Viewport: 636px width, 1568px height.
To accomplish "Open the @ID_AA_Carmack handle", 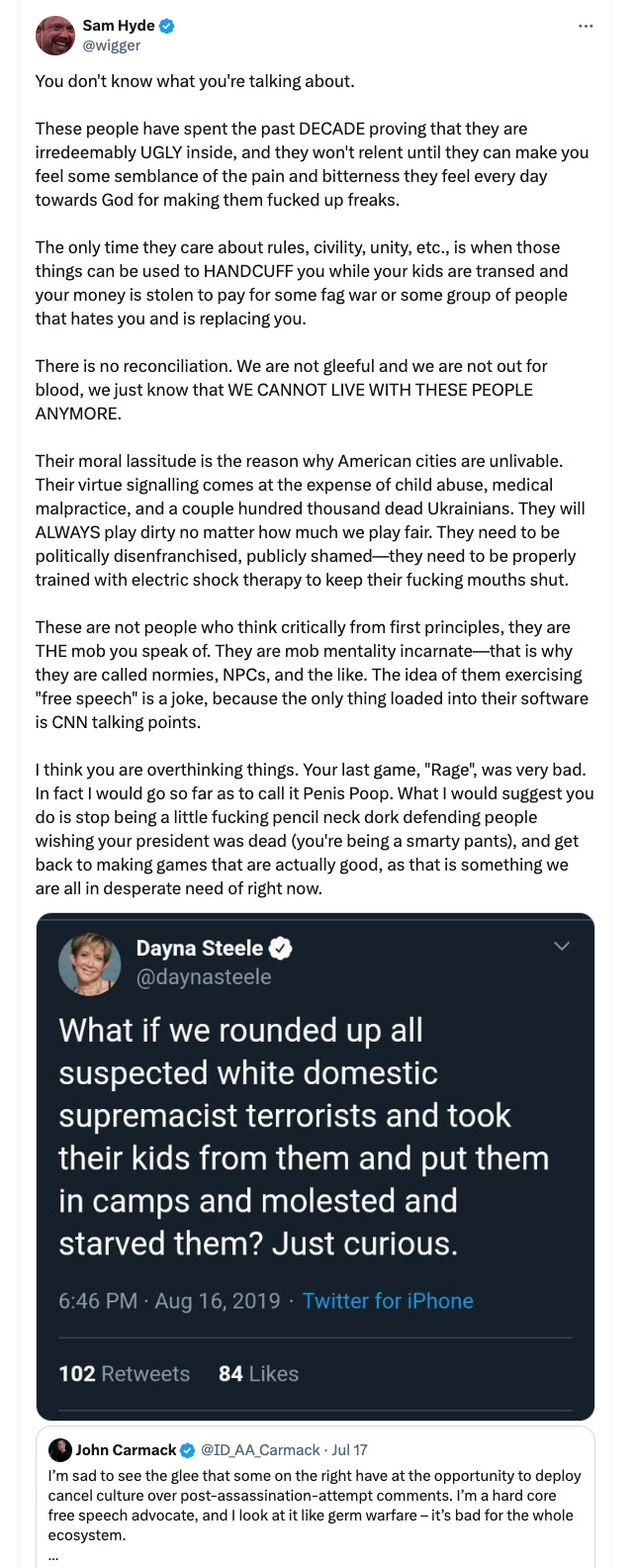I will [x=261, y=1449].
